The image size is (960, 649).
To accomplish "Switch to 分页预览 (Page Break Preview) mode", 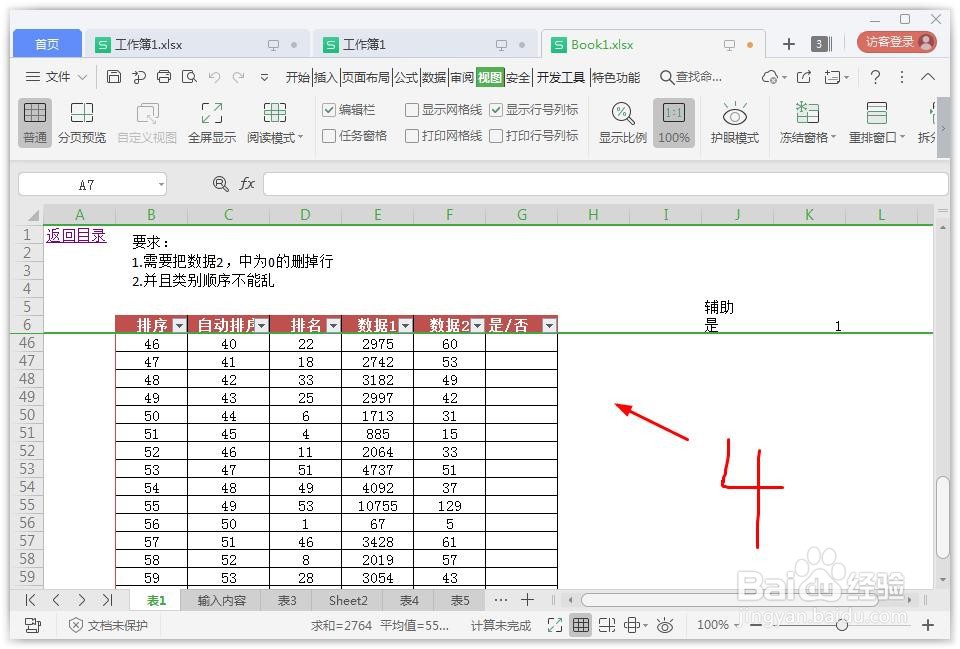I will 82,123.
